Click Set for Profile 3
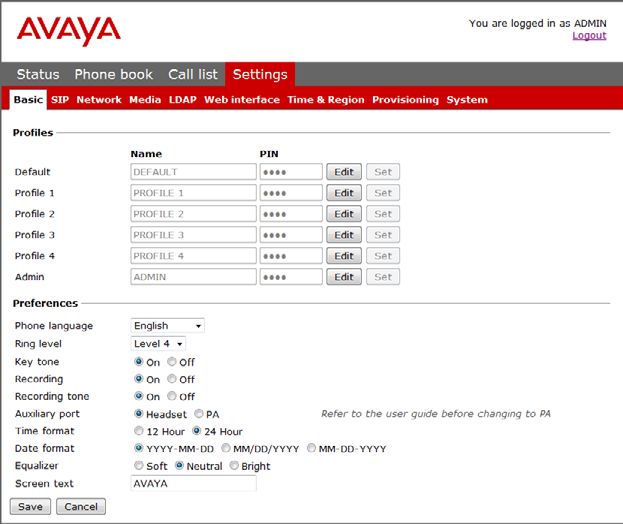The image size is (623, 524). pos(383,235)
